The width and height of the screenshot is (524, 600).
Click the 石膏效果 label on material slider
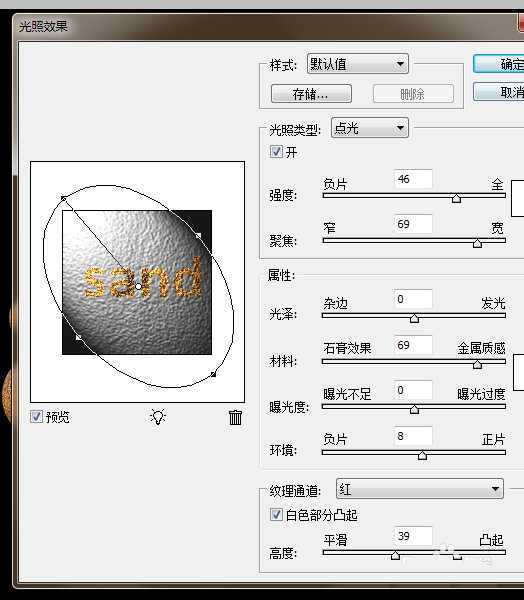click(x=347, y=348)
